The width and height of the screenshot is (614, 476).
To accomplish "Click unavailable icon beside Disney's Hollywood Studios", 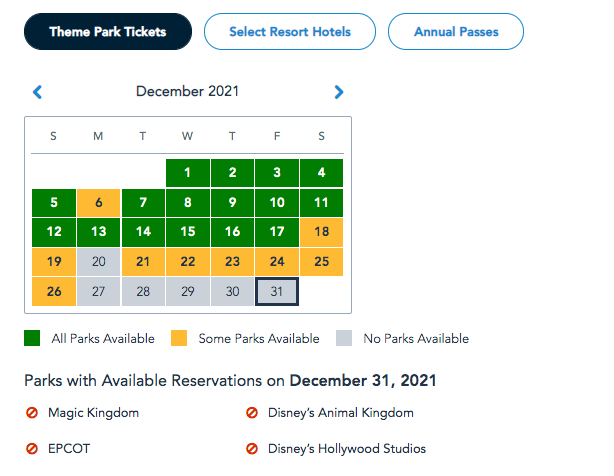I will pyautogui.click(x=252, y=448).
